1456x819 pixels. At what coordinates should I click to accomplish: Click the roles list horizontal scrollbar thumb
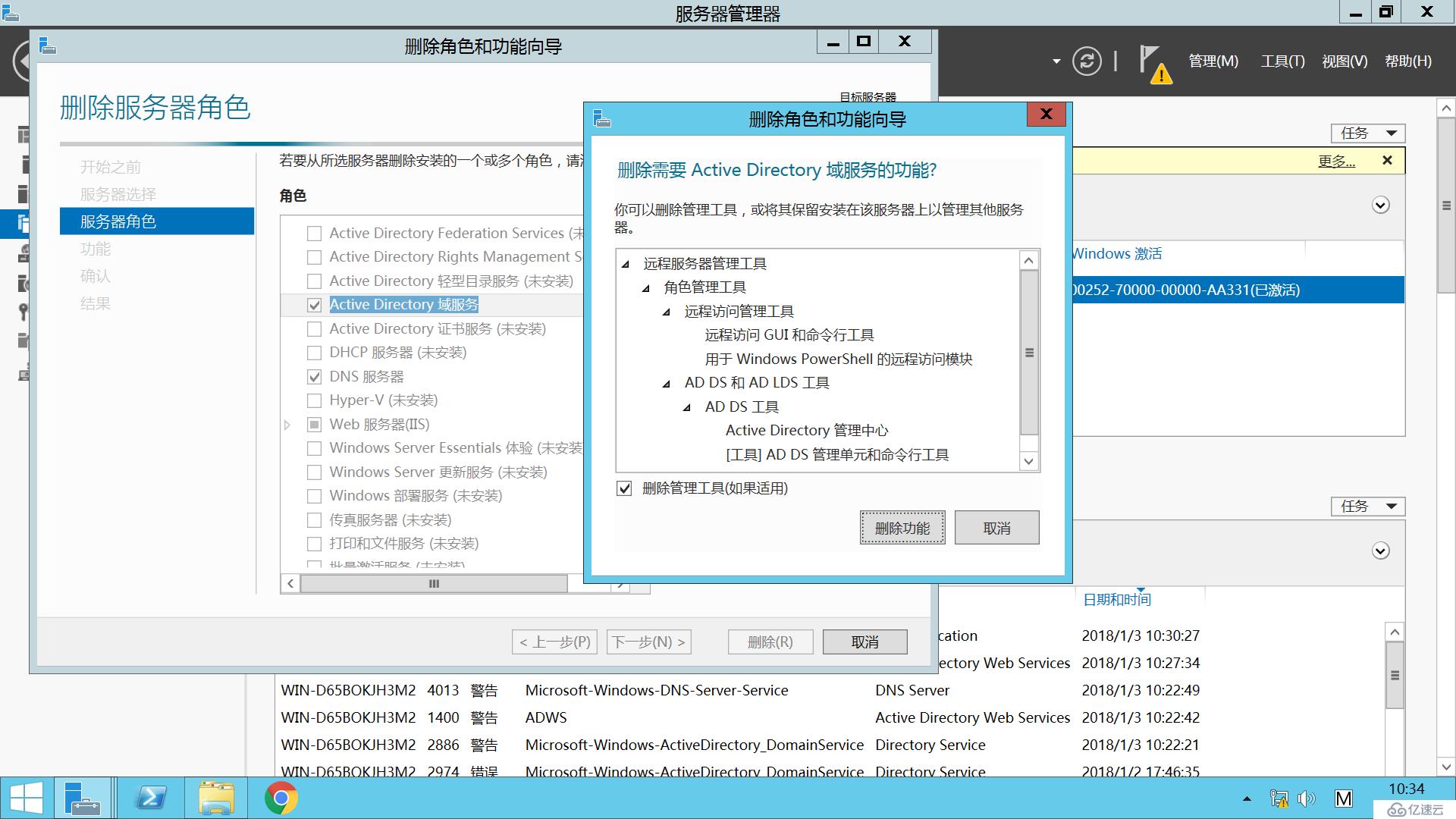pyautogui.click(x=434, y=584)
